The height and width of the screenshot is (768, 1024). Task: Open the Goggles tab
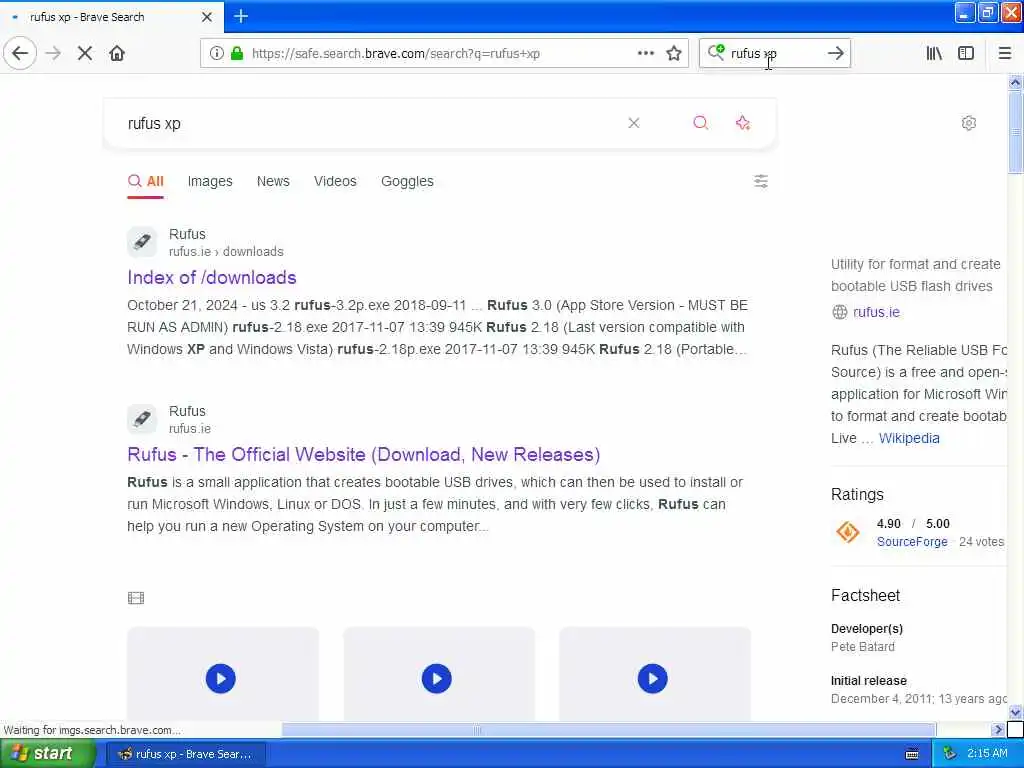tap(407, 181)
